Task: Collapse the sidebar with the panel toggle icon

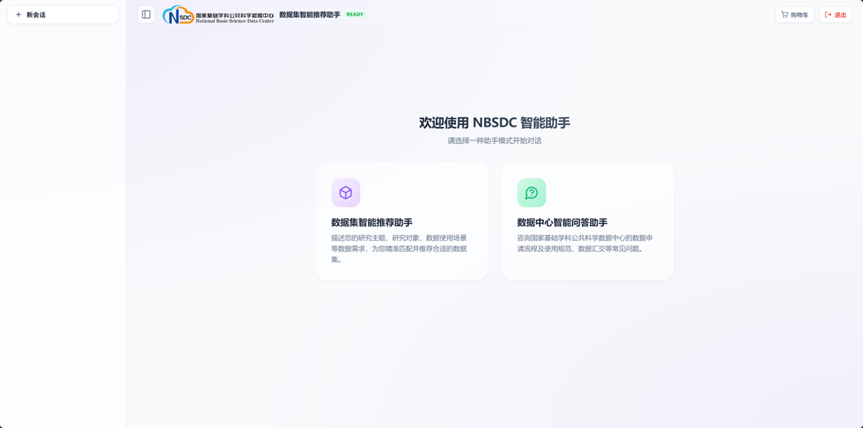Action: [146, 15]
